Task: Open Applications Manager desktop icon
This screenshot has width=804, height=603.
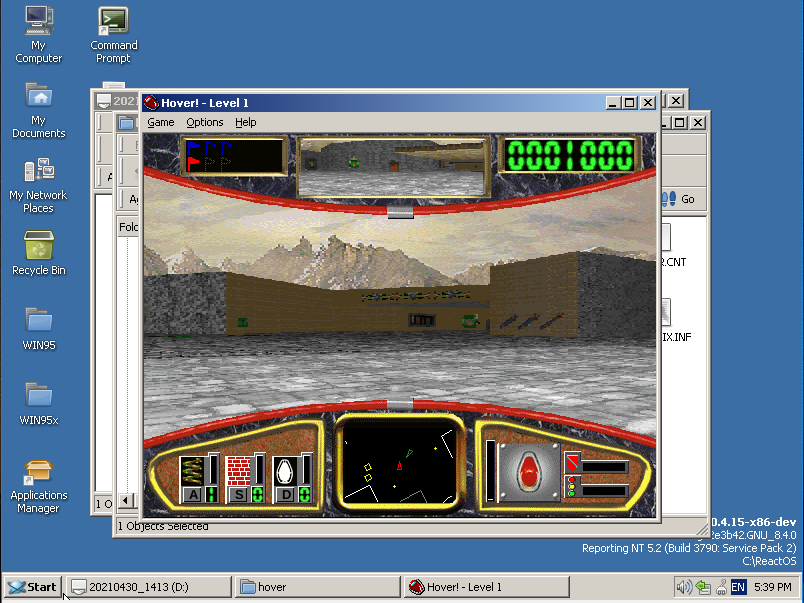Action: coord(38,486)
